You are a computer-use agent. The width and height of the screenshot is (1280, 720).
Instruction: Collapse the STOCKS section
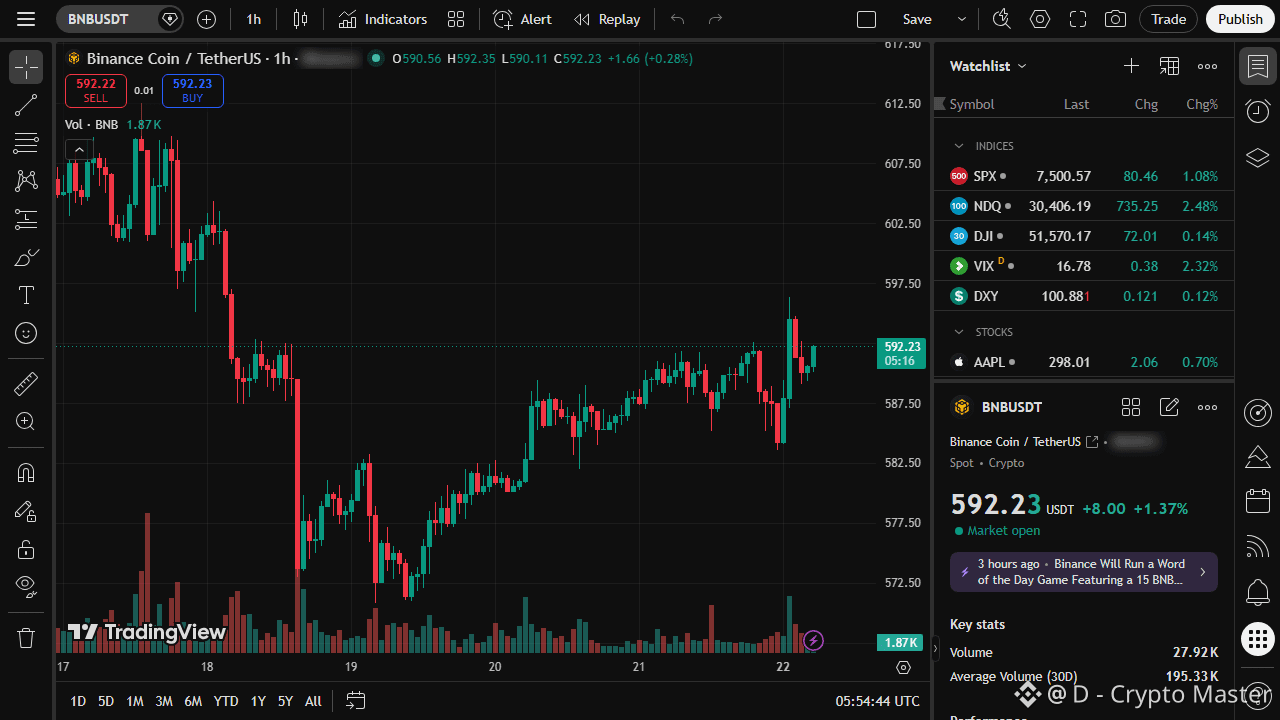(959, 332)
